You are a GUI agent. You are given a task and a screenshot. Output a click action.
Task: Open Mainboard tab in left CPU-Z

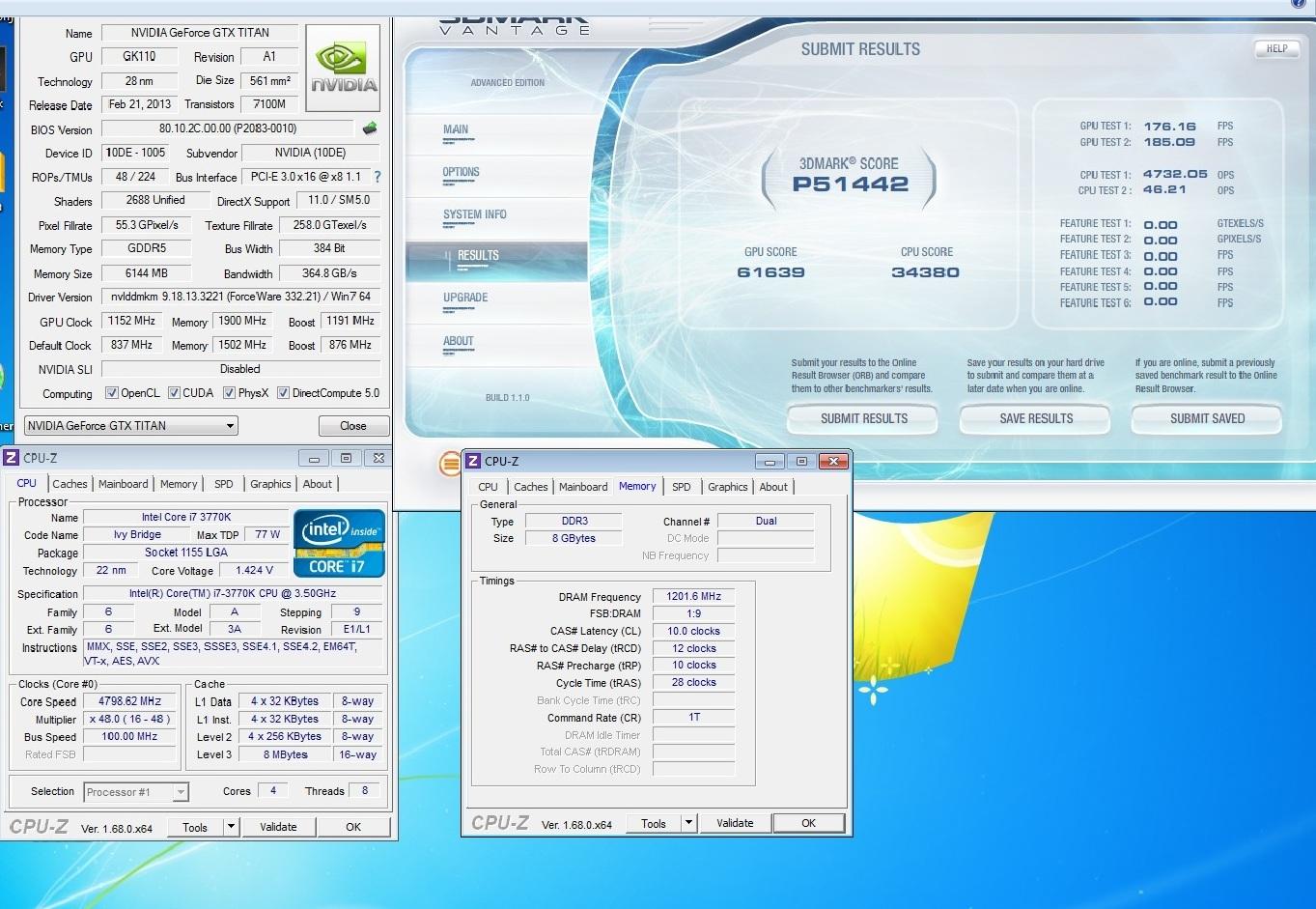124,484
